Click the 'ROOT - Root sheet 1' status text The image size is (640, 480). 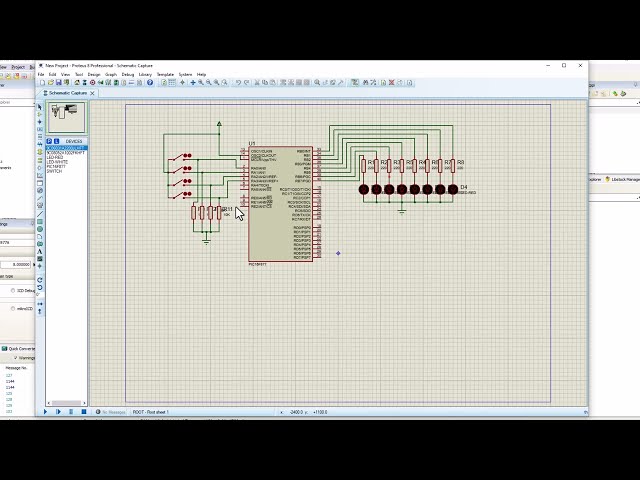point(151,412)
